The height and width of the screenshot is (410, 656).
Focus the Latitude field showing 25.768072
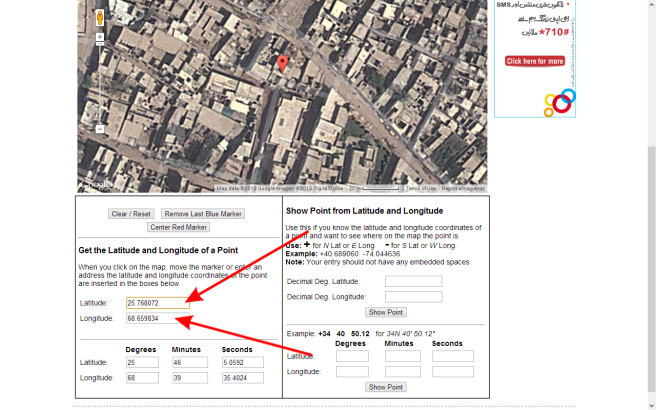pyautogui.click(x=157, y=302)
